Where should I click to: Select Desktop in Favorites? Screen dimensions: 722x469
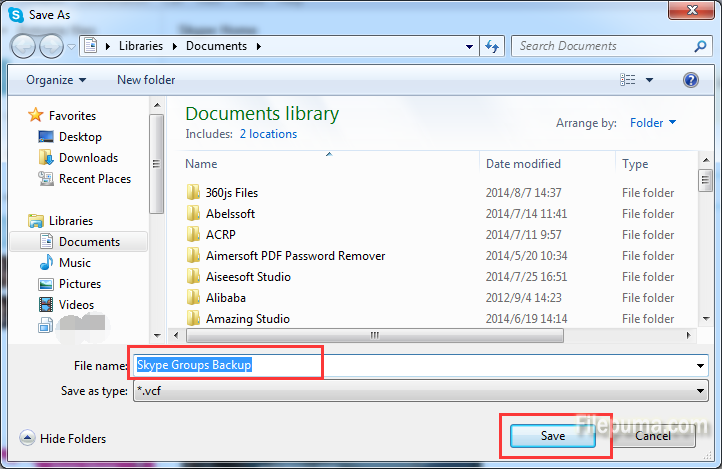80,137
